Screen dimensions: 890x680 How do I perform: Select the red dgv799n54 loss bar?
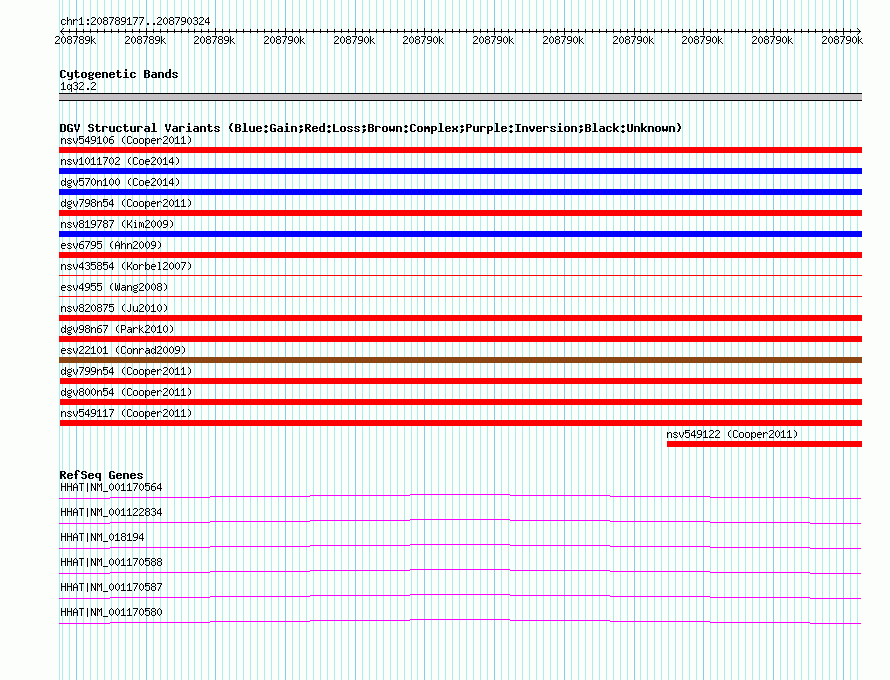[x=460, y=381]
